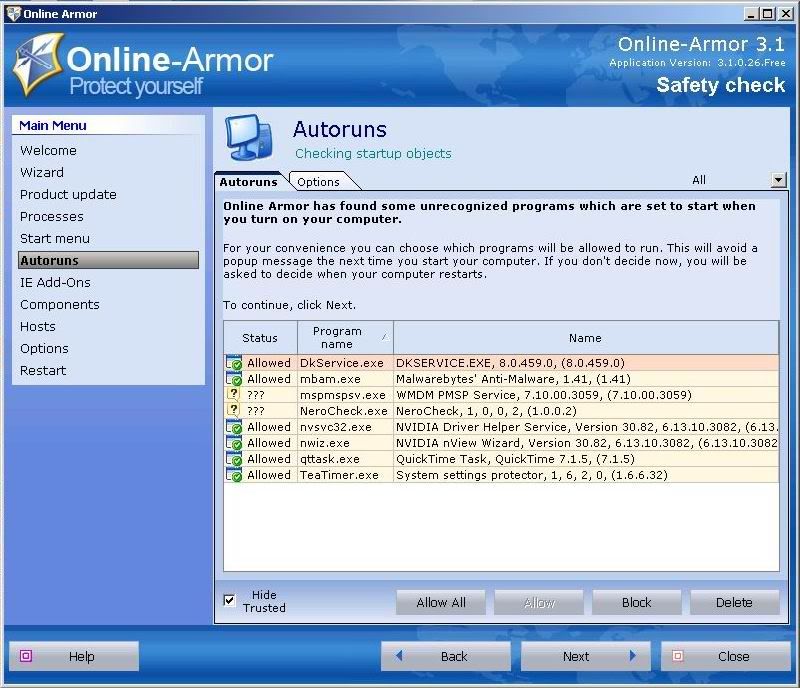800x688 pixels.
Task: Maximize the Online Armor window
Action: click(x=767, y=14)
